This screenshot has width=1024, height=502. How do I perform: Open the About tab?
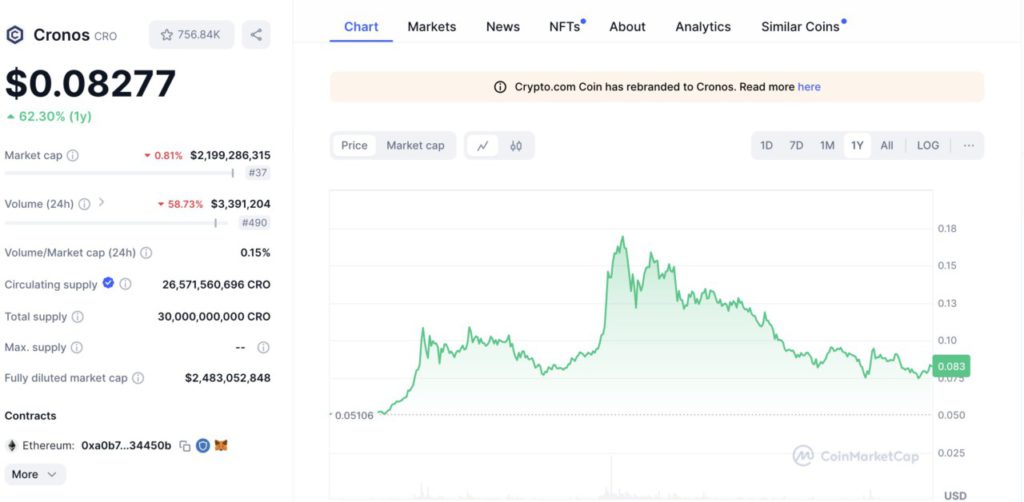point(628,27)
